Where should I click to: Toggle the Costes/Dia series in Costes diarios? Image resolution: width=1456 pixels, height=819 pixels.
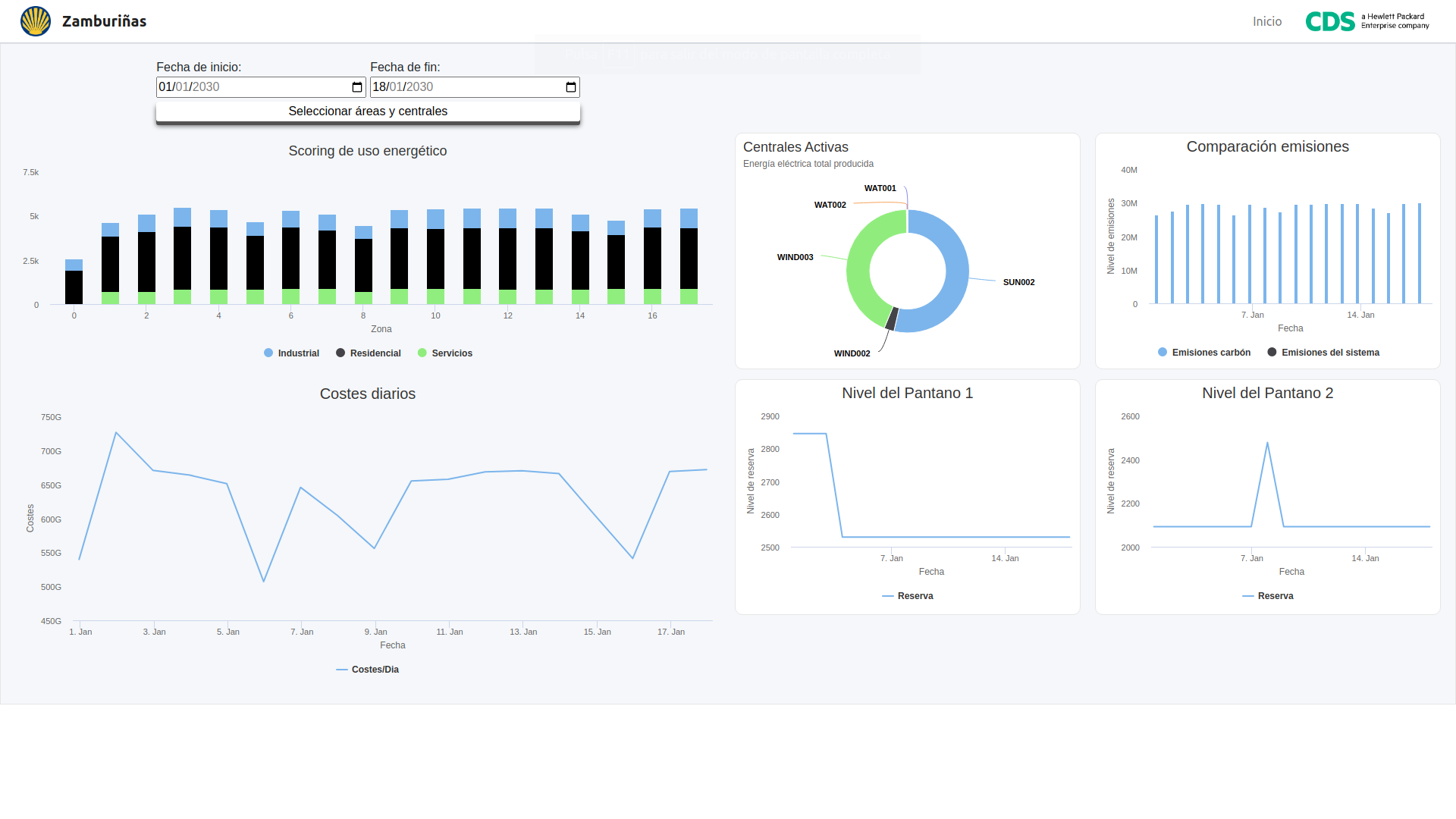point(367,669)
